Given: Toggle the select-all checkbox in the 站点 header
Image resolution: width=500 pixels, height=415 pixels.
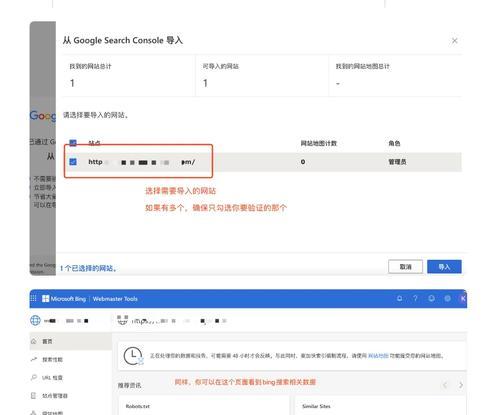Looking at the screenshot, I should coord(73,143).
